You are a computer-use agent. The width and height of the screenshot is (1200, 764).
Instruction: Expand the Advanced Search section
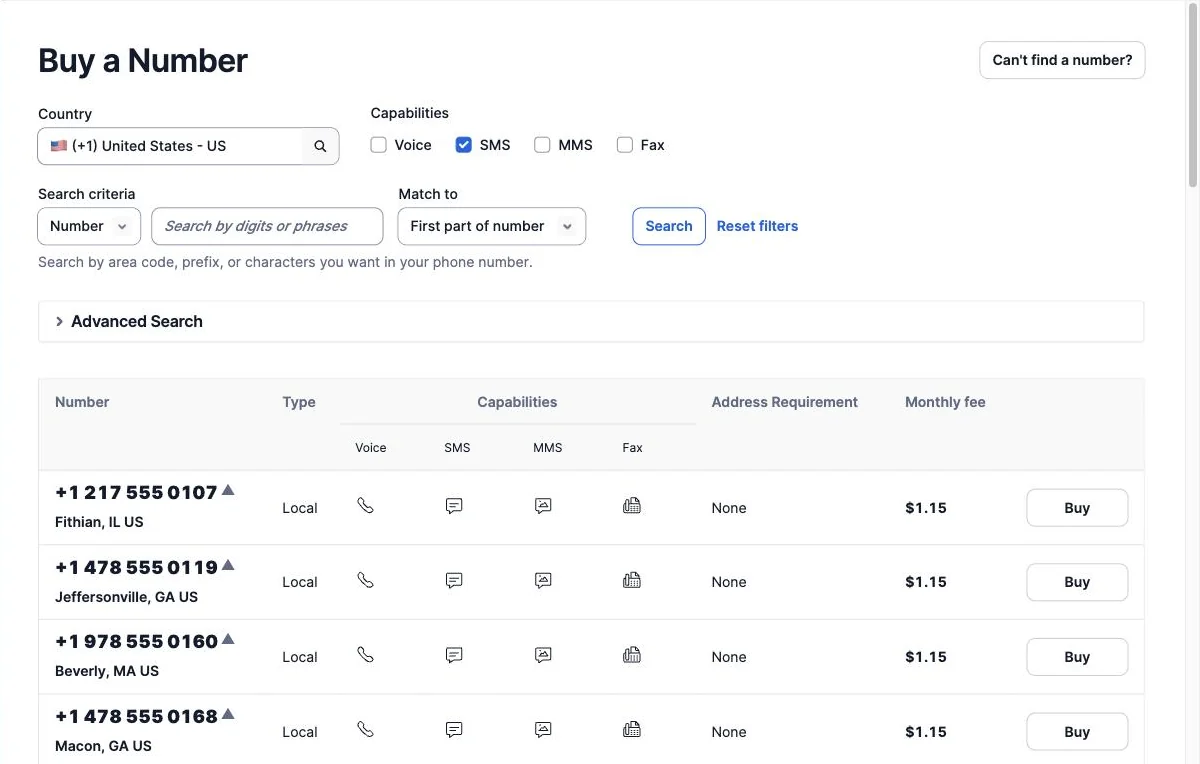tap(591, 321)
